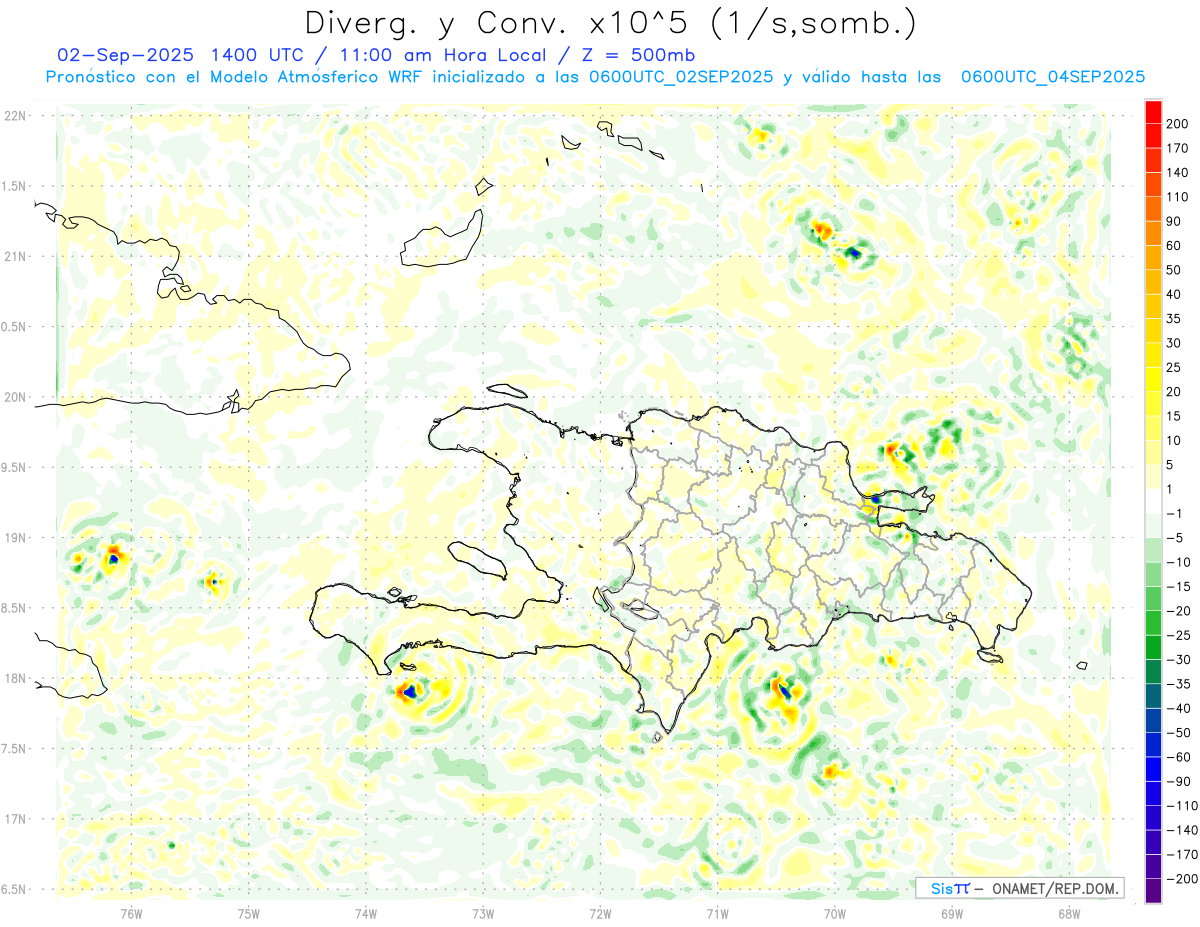The width and height of the screenshot is (1200, 927).
Task: Click the '75W' longitude label
Action: click(x=248, y=912)
